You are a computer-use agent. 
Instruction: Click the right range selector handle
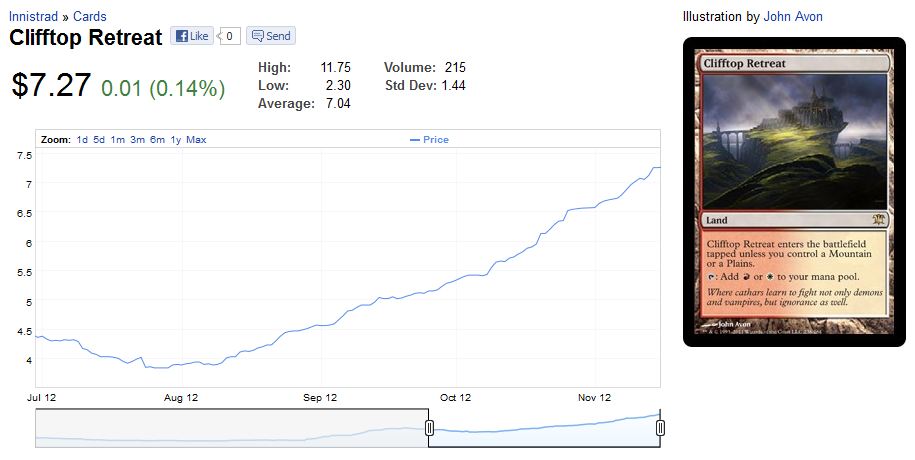pyautogui.click(x=660, y=428)
